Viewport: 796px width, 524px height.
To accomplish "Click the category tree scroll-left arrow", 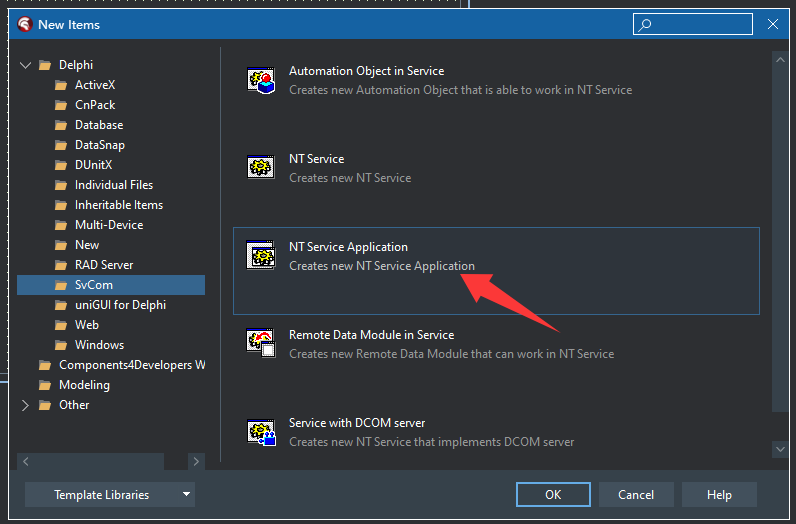I will 25,462.
